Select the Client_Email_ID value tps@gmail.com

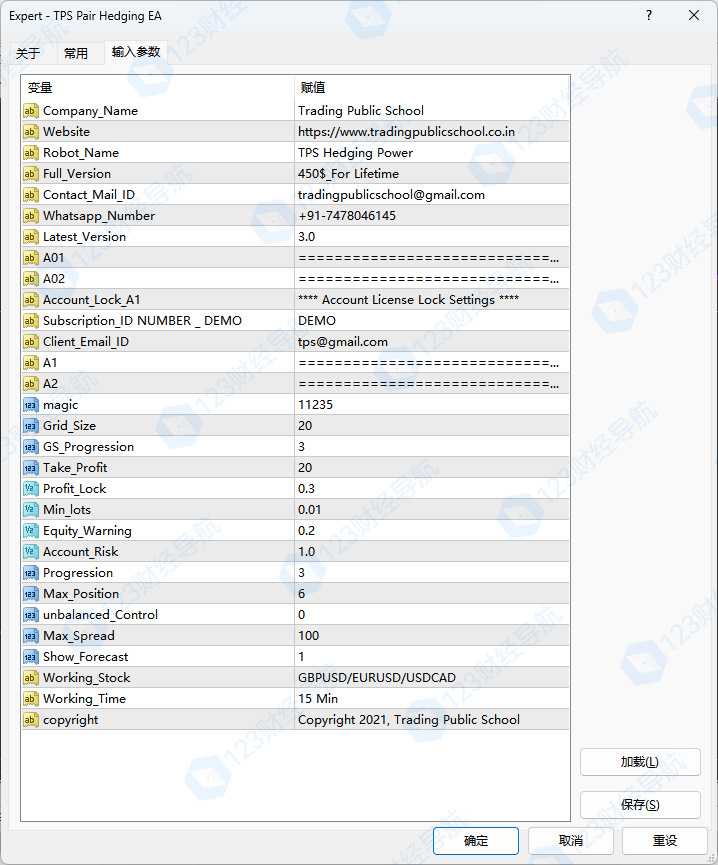[x=343, y=342]
